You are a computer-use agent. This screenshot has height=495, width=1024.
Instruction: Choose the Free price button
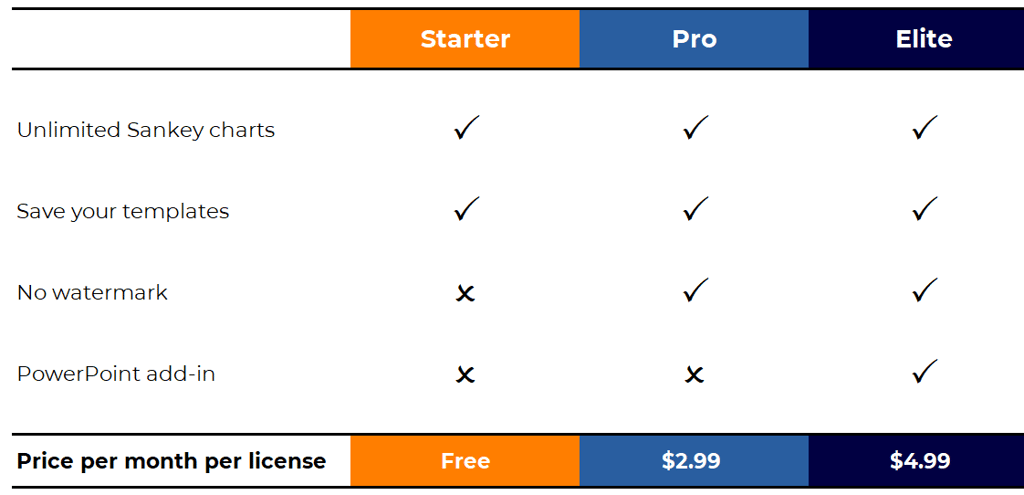point(465,461)
